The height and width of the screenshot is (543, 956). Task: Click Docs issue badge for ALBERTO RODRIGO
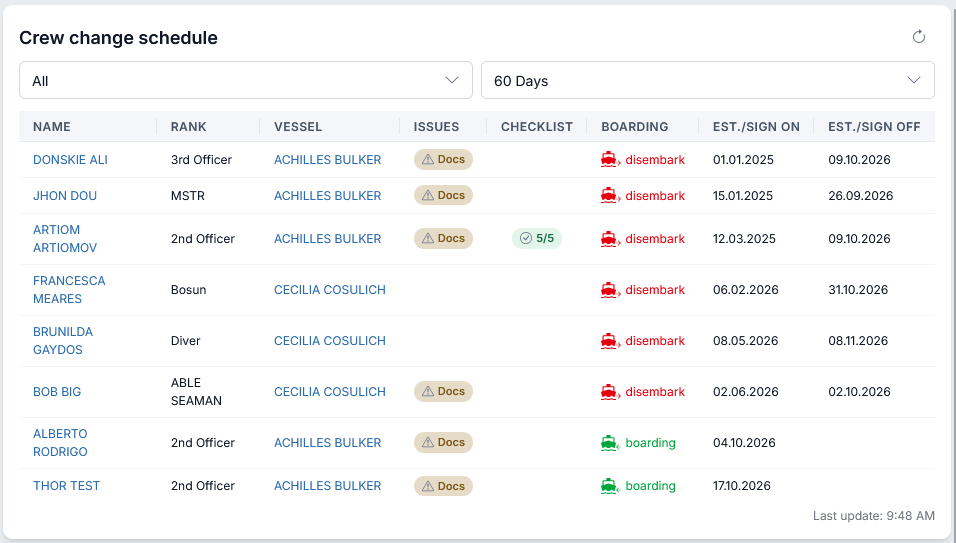pos(443,442)
